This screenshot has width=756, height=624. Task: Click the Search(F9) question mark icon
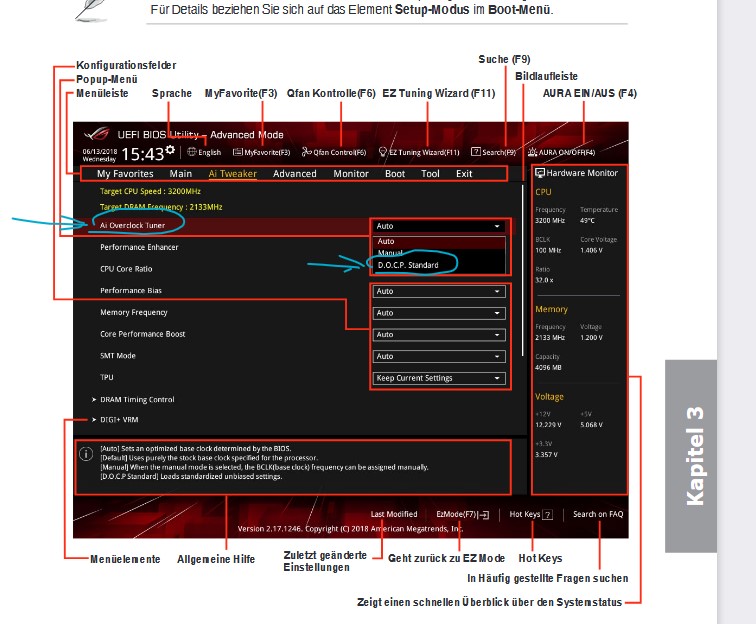(475, 152)
